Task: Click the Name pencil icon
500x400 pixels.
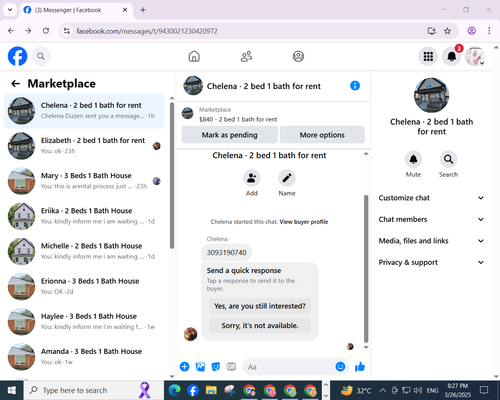Action: (x=287, y=178)
